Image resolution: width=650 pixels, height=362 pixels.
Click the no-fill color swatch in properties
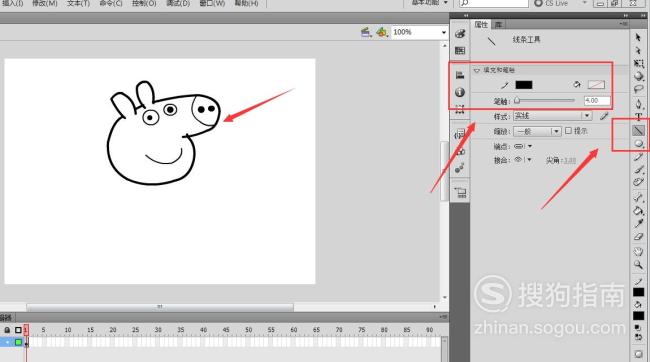596,85
